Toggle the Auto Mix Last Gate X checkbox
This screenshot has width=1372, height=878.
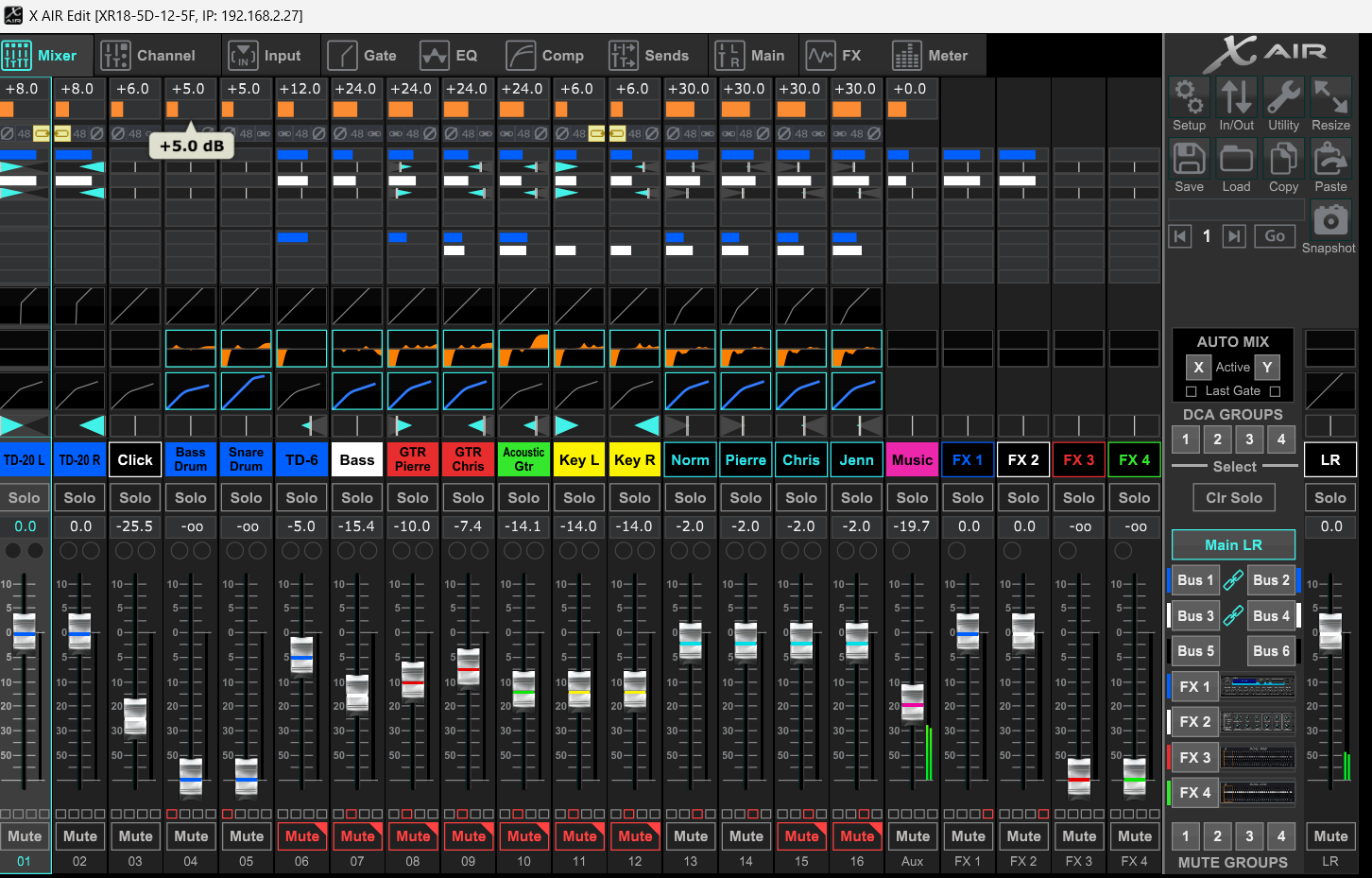1191,391
